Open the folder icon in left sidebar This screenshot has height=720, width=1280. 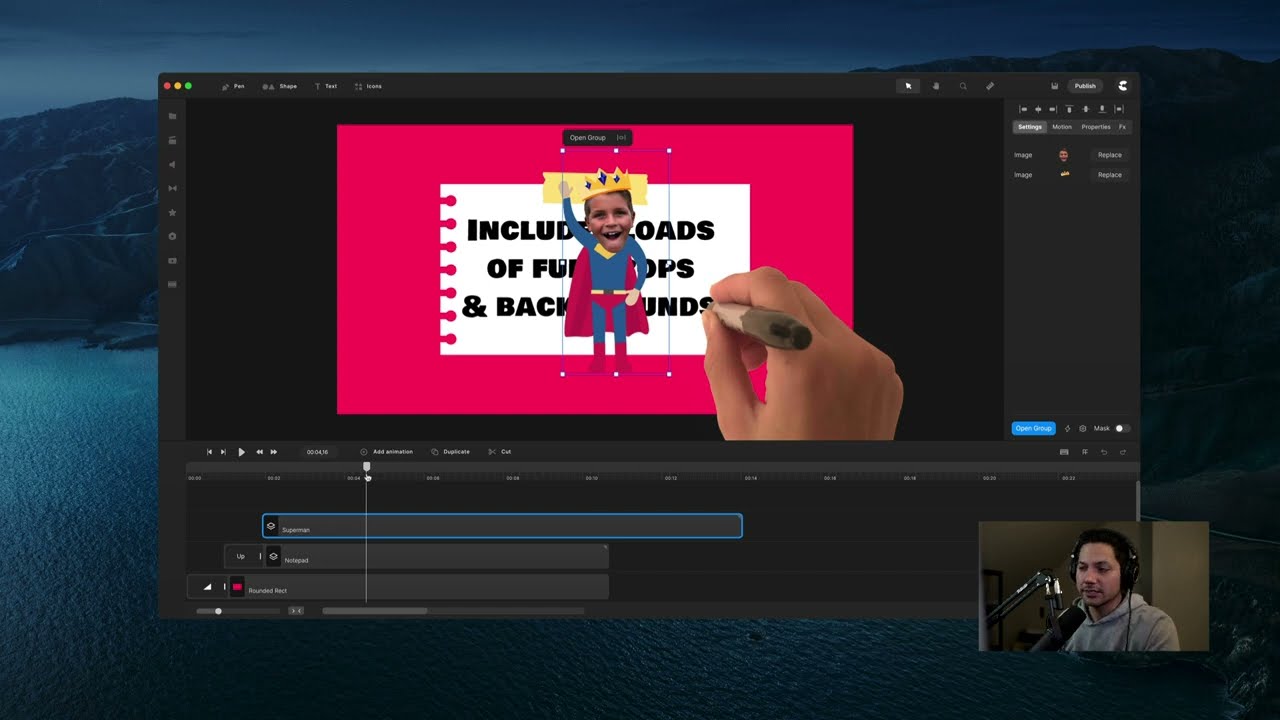tap(173, 116)
